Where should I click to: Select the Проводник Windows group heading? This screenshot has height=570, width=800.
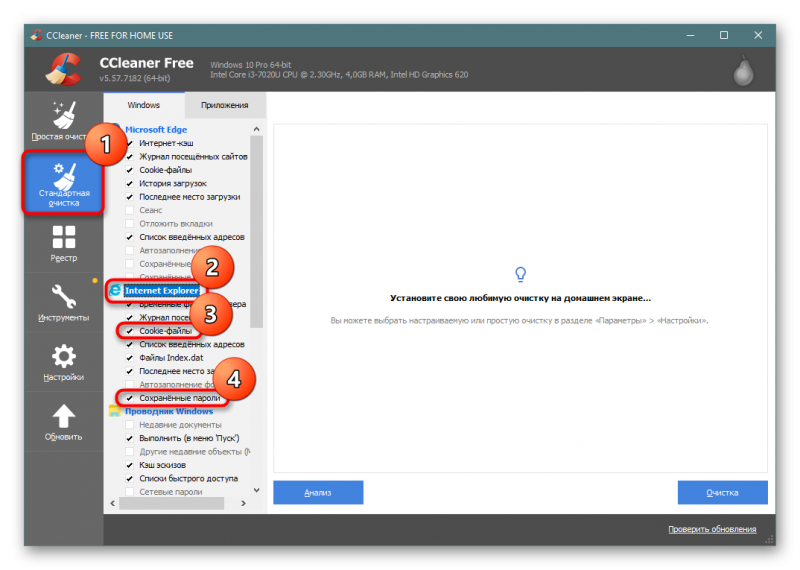[x=169, y=411]
